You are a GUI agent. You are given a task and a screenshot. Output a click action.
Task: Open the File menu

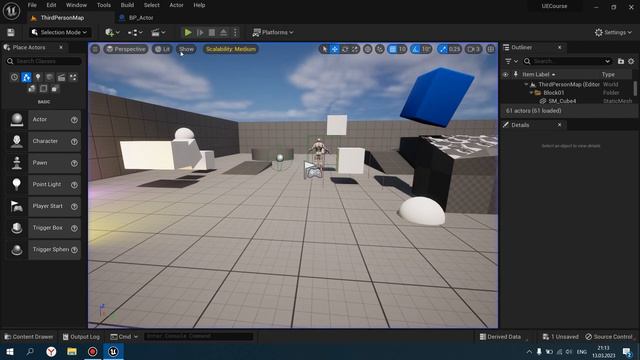(32, 5)
